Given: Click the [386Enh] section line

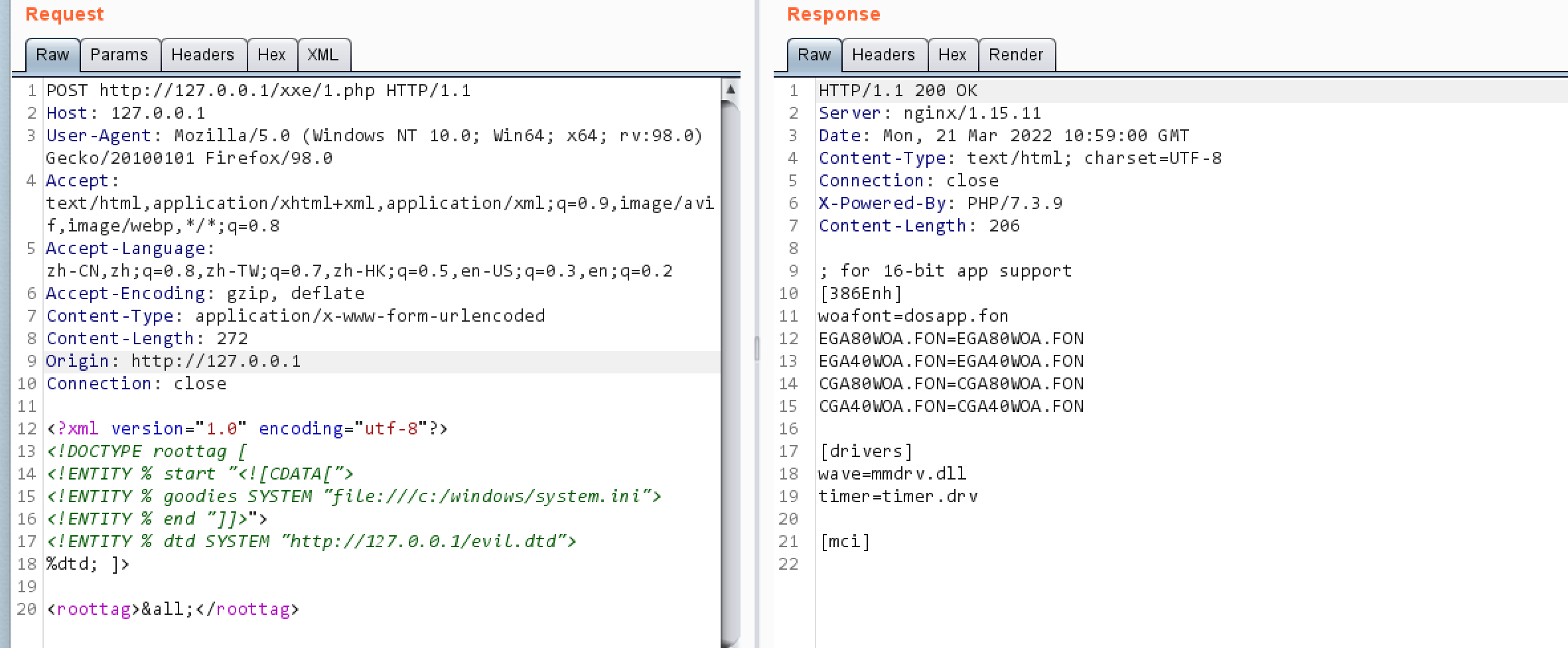Looking at the screenshot, I should pyautogui.click(x=861, y=294).
